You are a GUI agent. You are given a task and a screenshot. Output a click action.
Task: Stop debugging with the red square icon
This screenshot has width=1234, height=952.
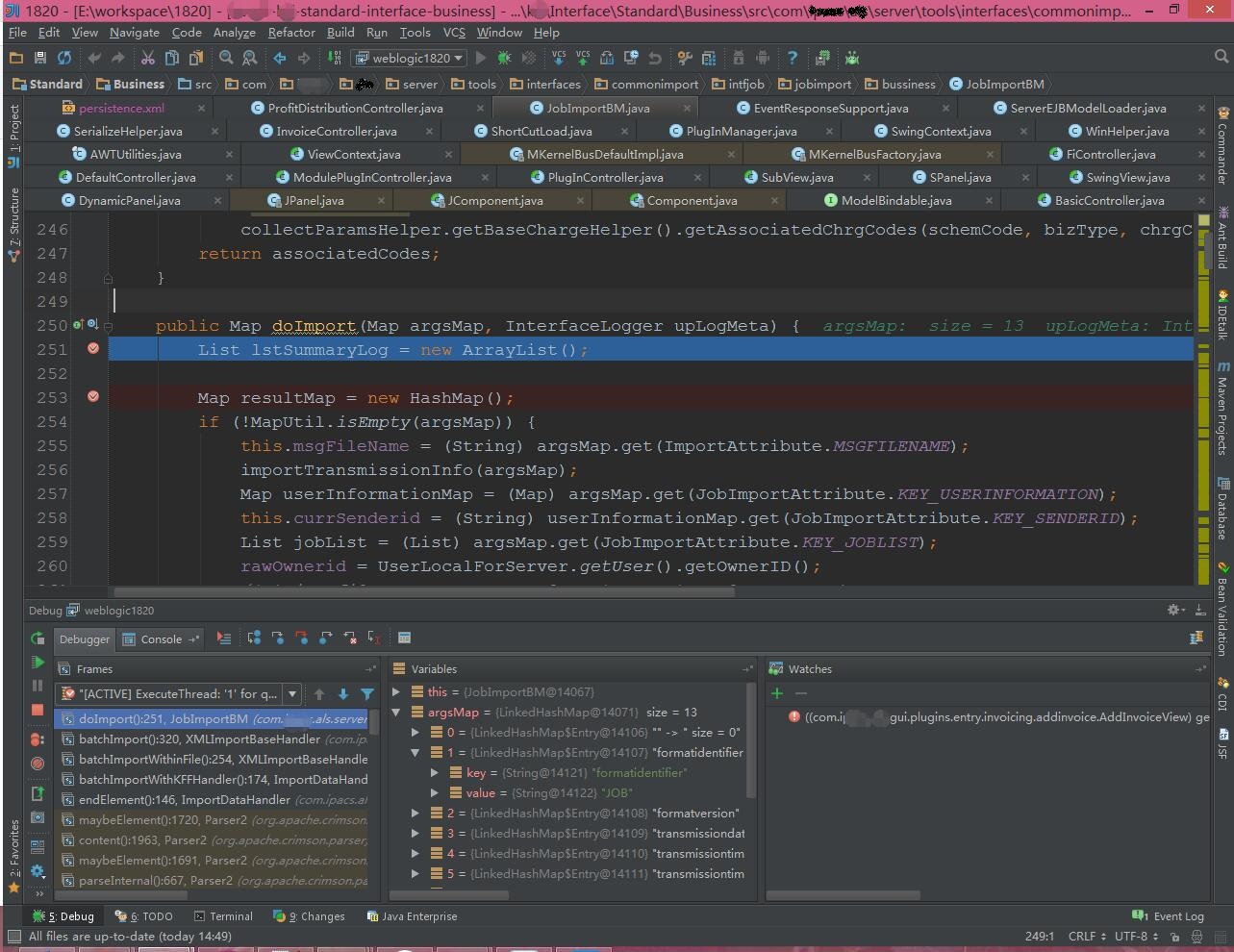point(38,710)
